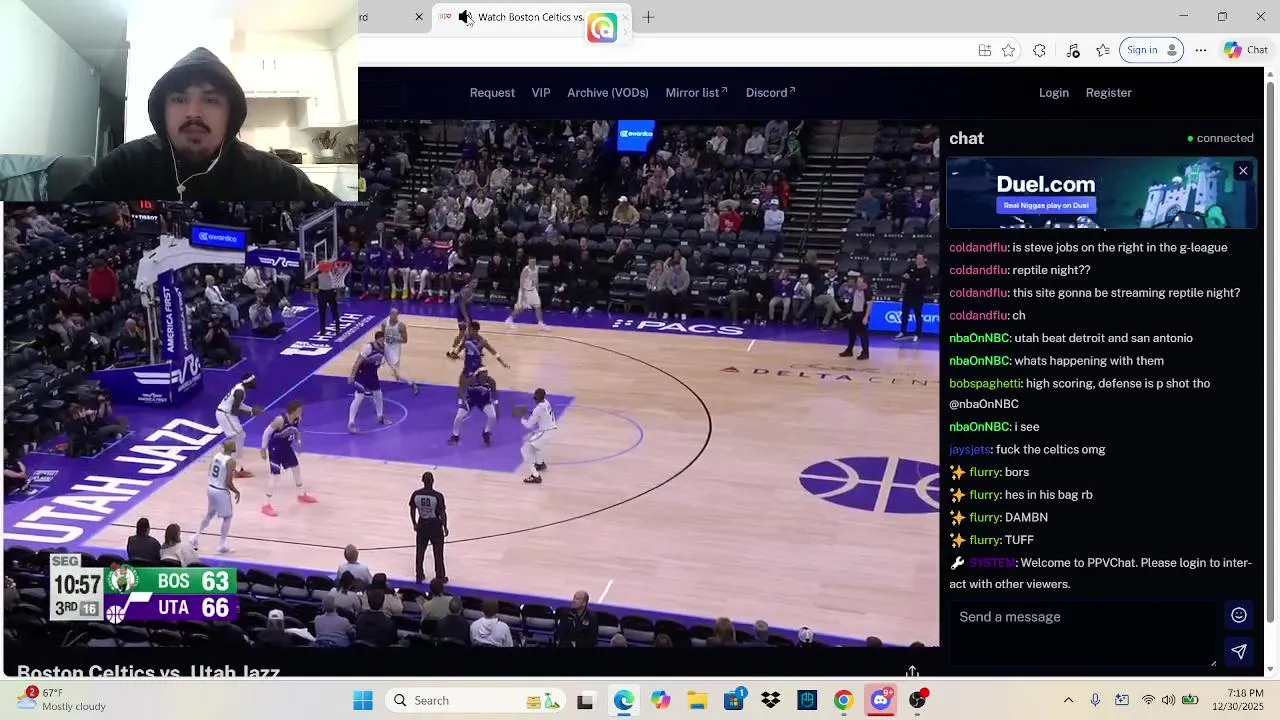The image size is (1280, 720).
Task: Close the Duel.com ad banner
Action: coord(1243,171)
